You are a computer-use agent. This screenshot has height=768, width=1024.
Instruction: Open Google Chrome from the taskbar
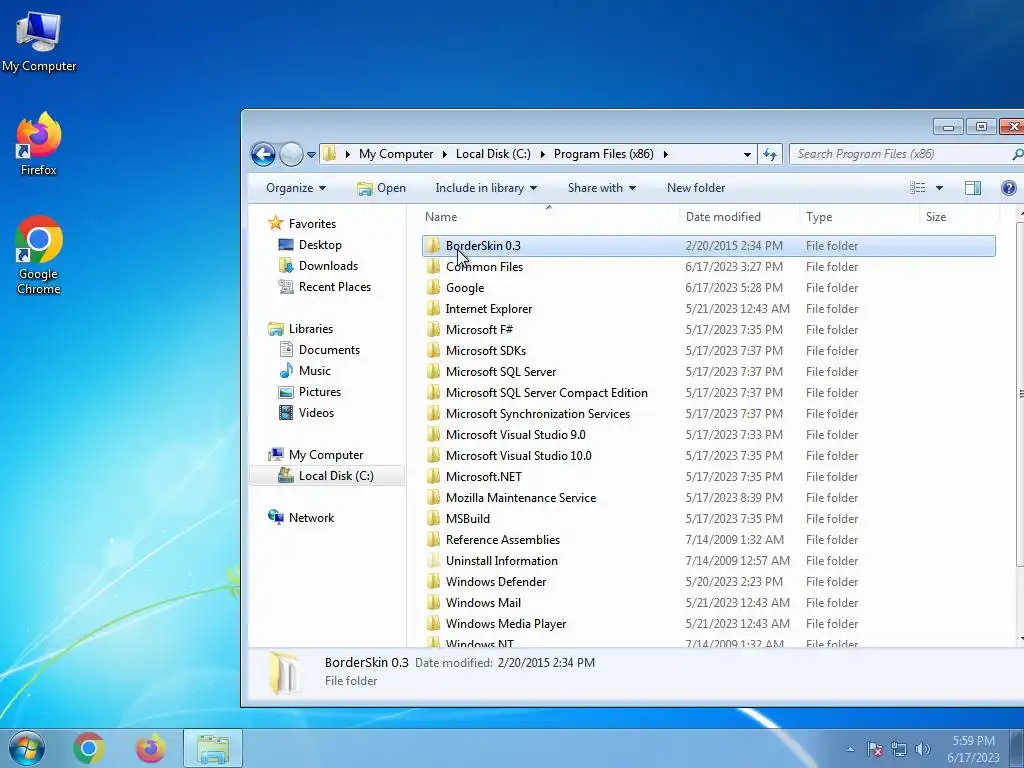coord(89,748)
